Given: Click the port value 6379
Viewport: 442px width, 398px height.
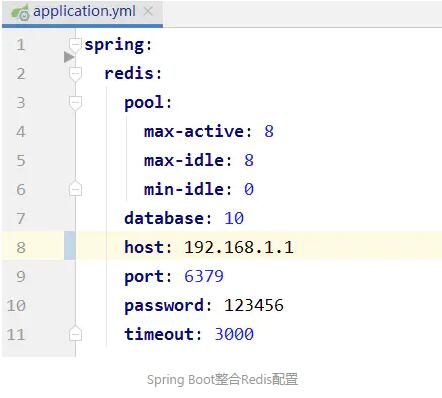Looking at the screenshot, I should pyautogui.click(x=204, y=277).
